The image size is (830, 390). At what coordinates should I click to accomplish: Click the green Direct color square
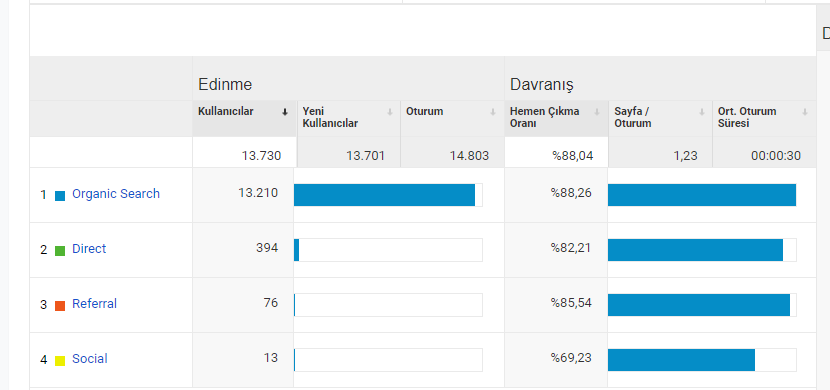(60, 251)
